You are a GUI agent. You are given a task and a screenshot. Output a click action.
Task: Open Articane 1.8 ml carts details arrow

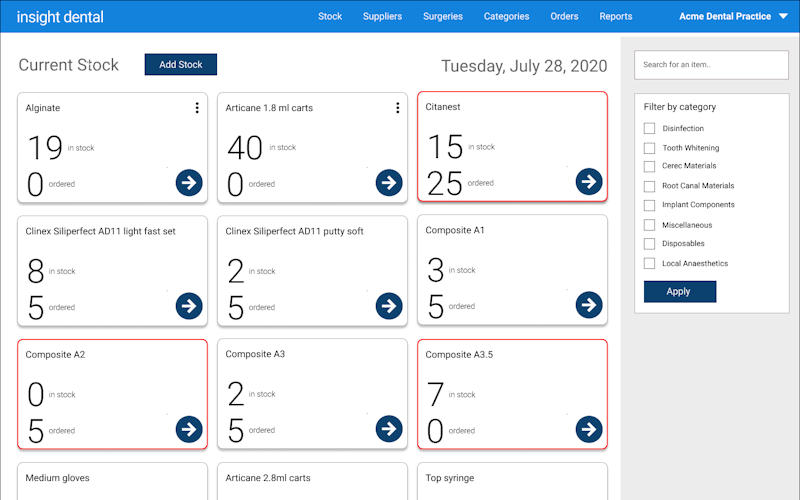coord(389,182)
